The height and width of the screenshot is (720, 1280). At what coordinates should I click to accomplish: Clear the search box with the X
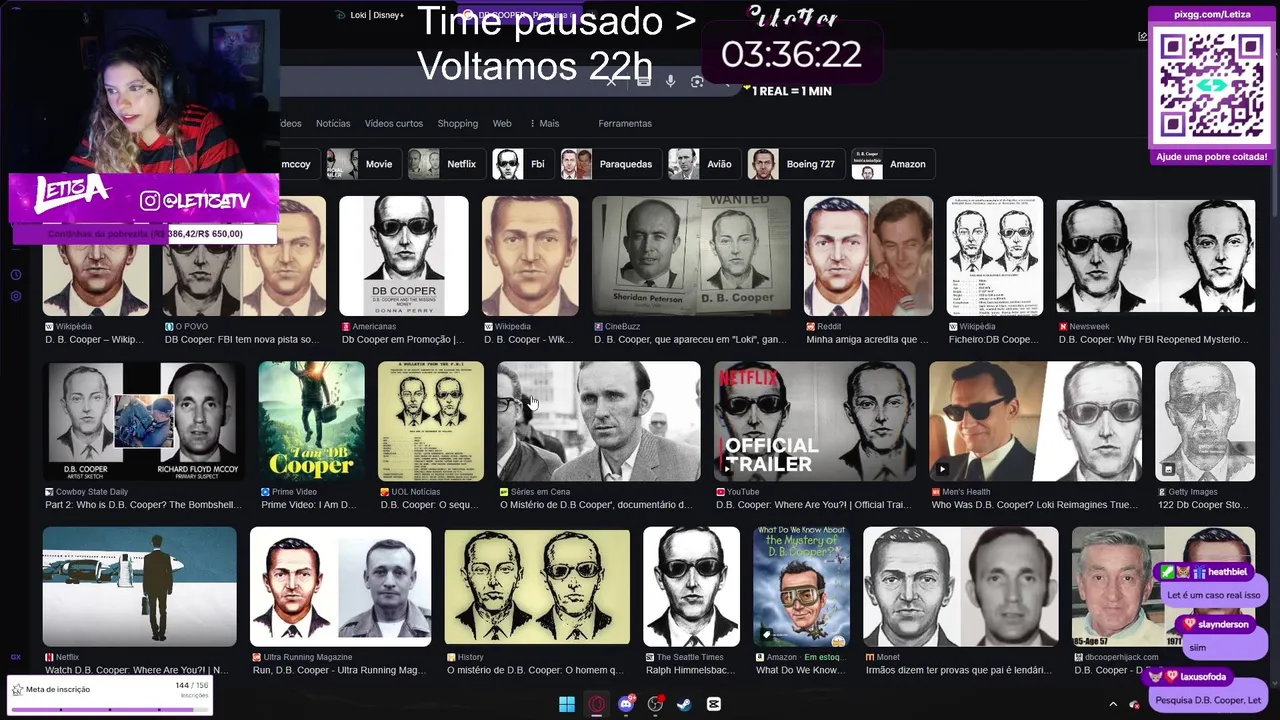611,82
